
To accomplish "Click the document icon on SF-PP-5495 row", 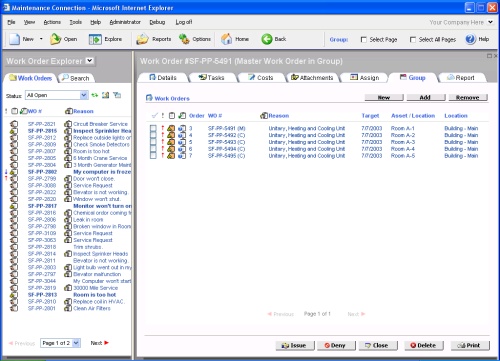I will pyautogui.click(x=182, y=156).
